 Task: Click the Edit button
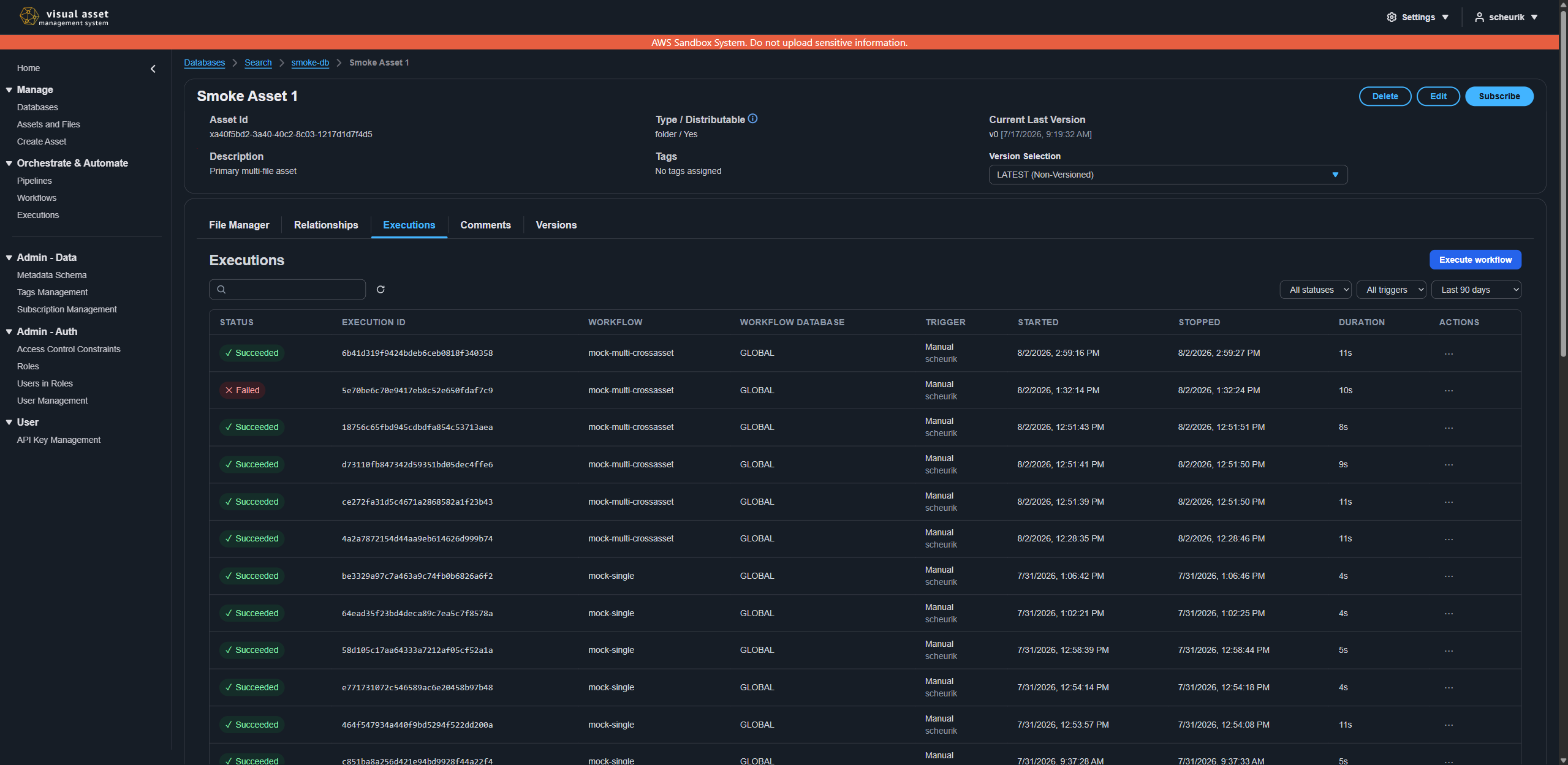coord(1438,96)
